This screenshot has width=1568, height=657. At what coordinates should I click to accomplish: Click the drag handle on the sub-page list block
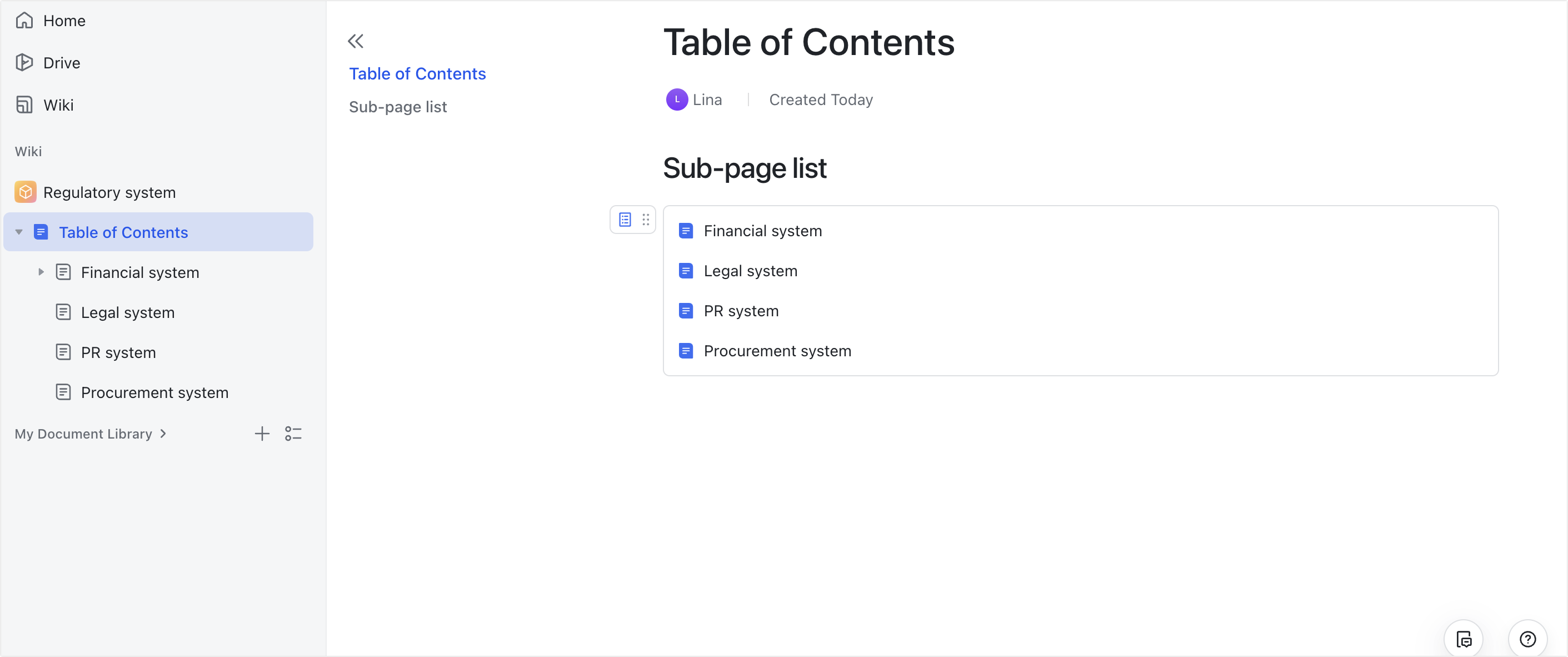[x=645, y=219]
